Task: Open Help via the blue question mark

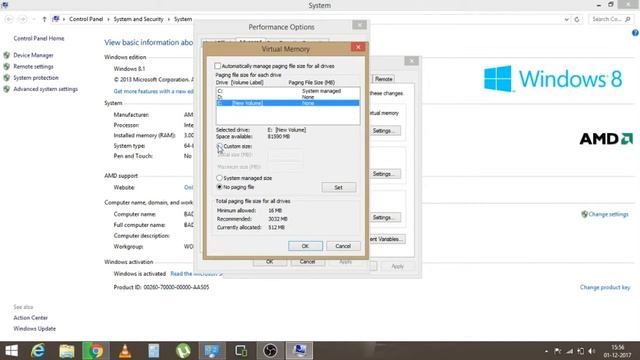Action: [636, 33]
